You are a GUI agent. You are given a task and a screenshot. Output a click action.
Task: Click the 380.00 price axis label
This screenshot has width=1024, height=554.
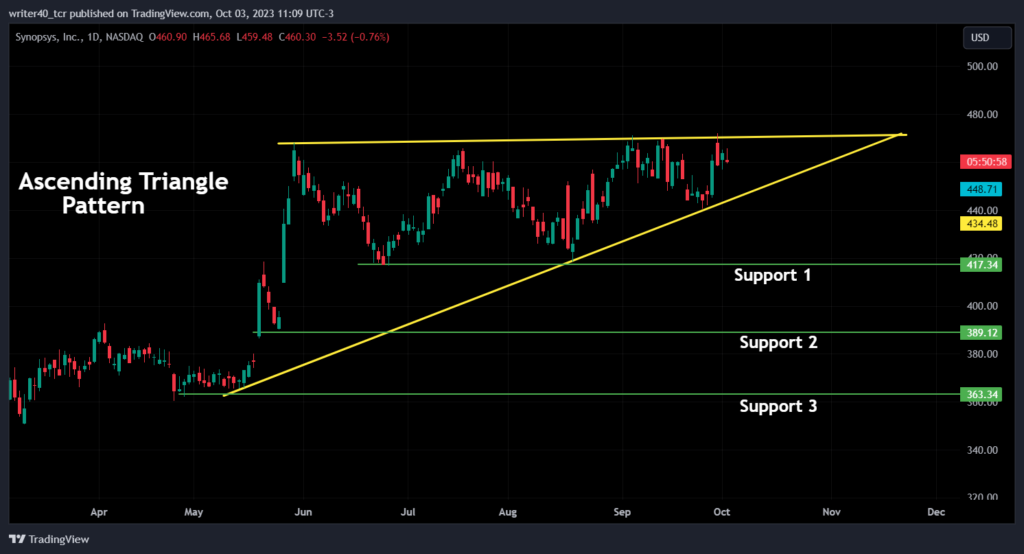tap(982, 354)
